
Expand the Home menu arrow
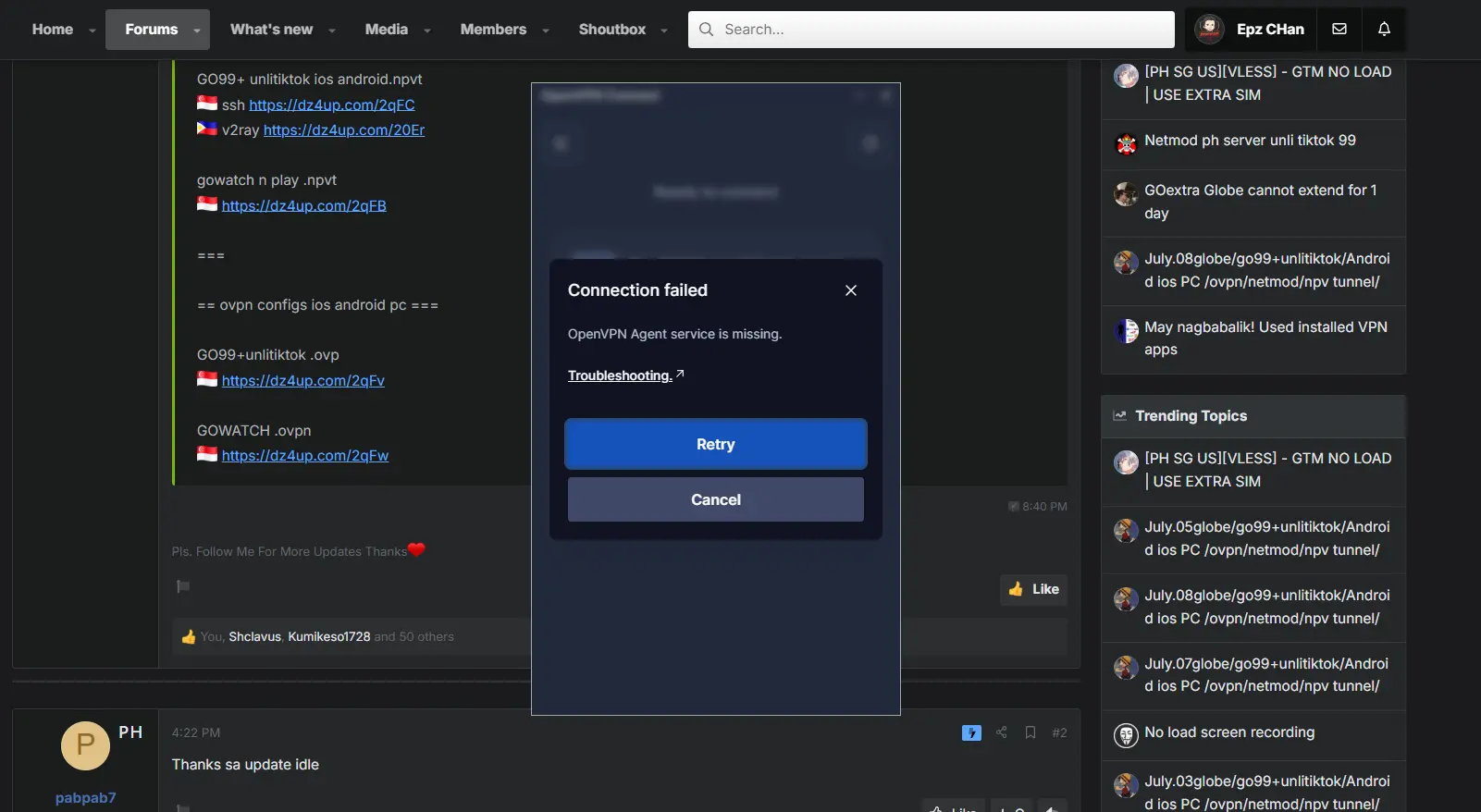click(x=92, y=31)
